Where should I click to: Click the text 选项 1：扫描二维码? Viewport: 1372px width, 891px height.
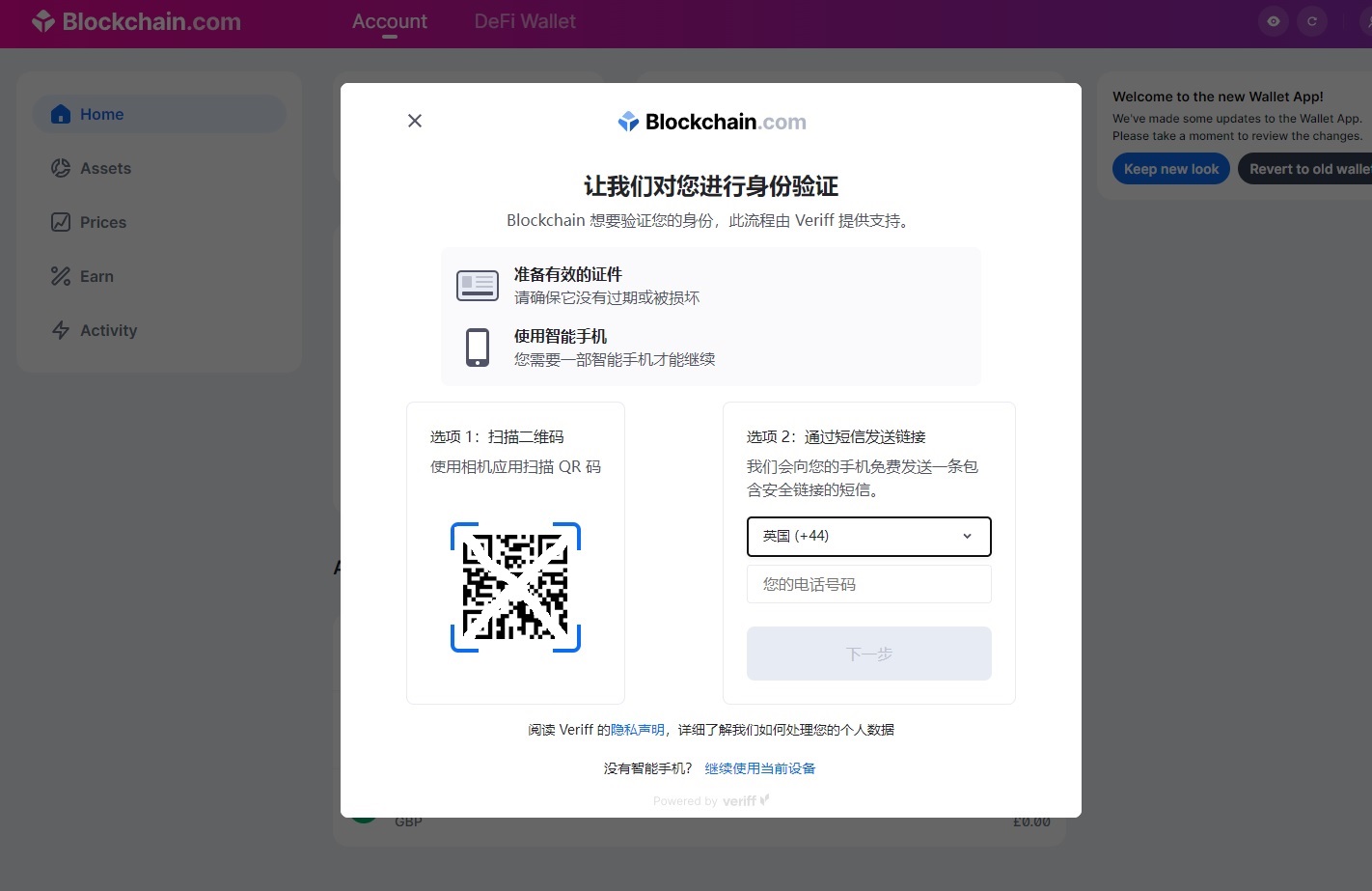point(497,437)
